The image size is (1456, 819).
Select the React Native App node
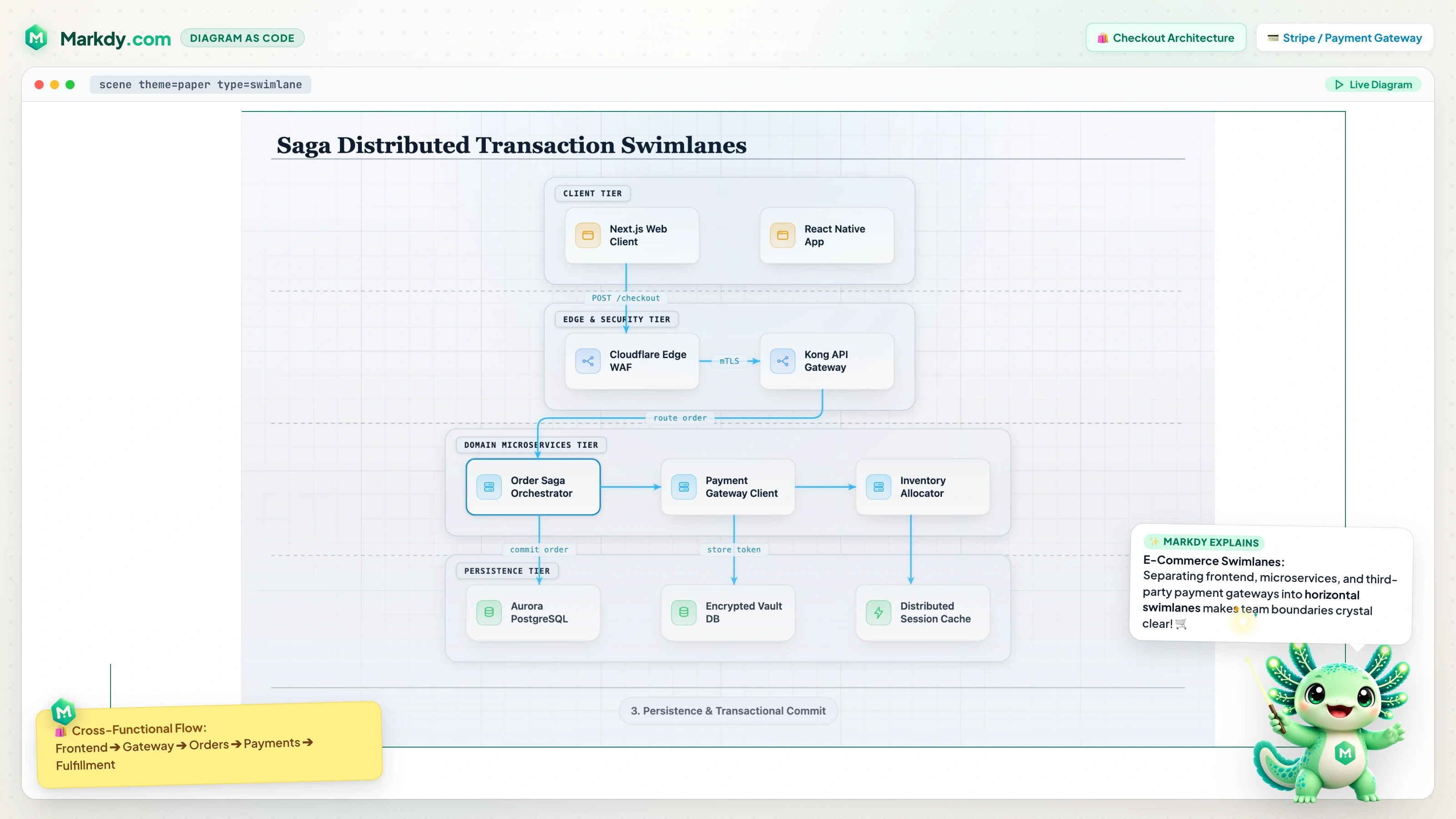(827, 235)
